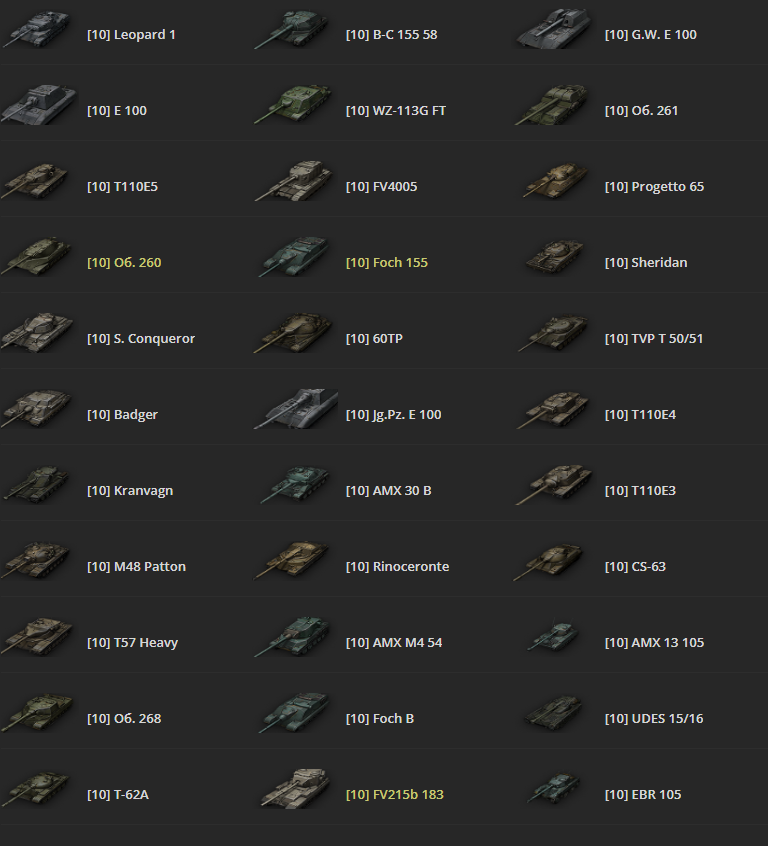
Task: Open the TVP T 50/51 entry
Action: point(654,339)
